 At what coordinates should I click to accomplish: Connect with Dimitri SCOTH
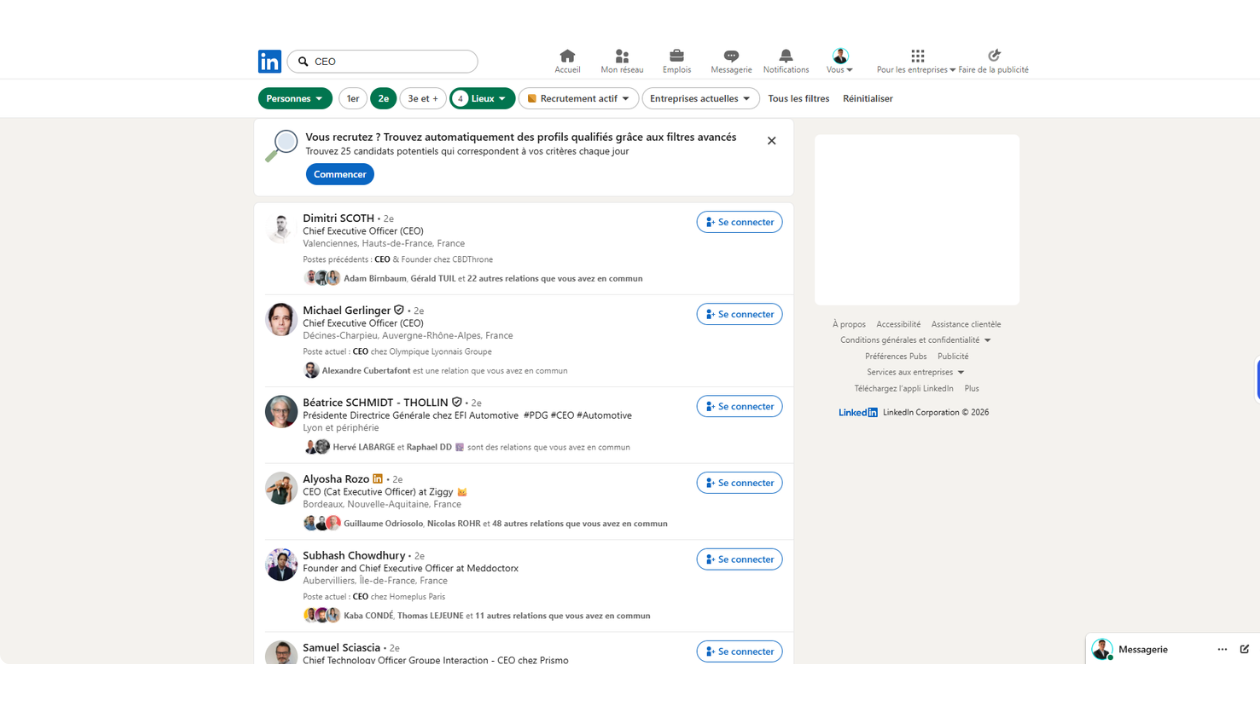pyautogui.click(x=739, y=222)
